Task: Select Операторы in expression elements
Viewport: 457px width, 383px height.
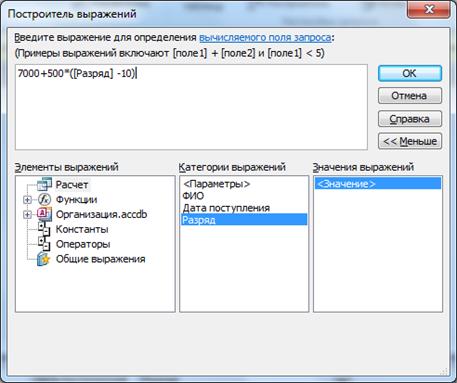Action: [83, 244]
